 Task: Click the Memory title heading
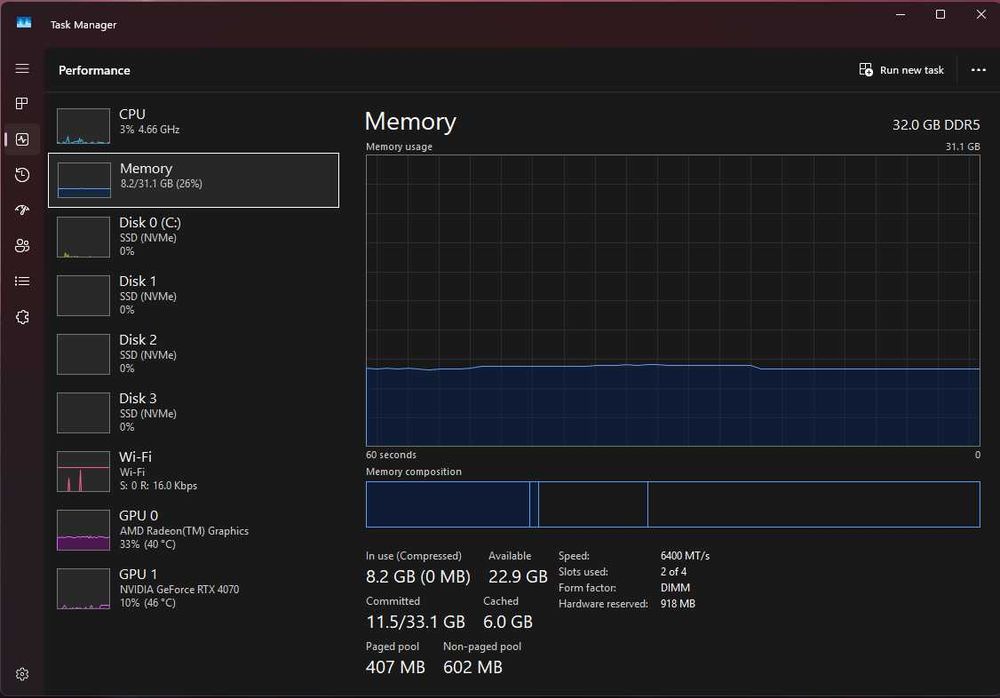point(410,121)
